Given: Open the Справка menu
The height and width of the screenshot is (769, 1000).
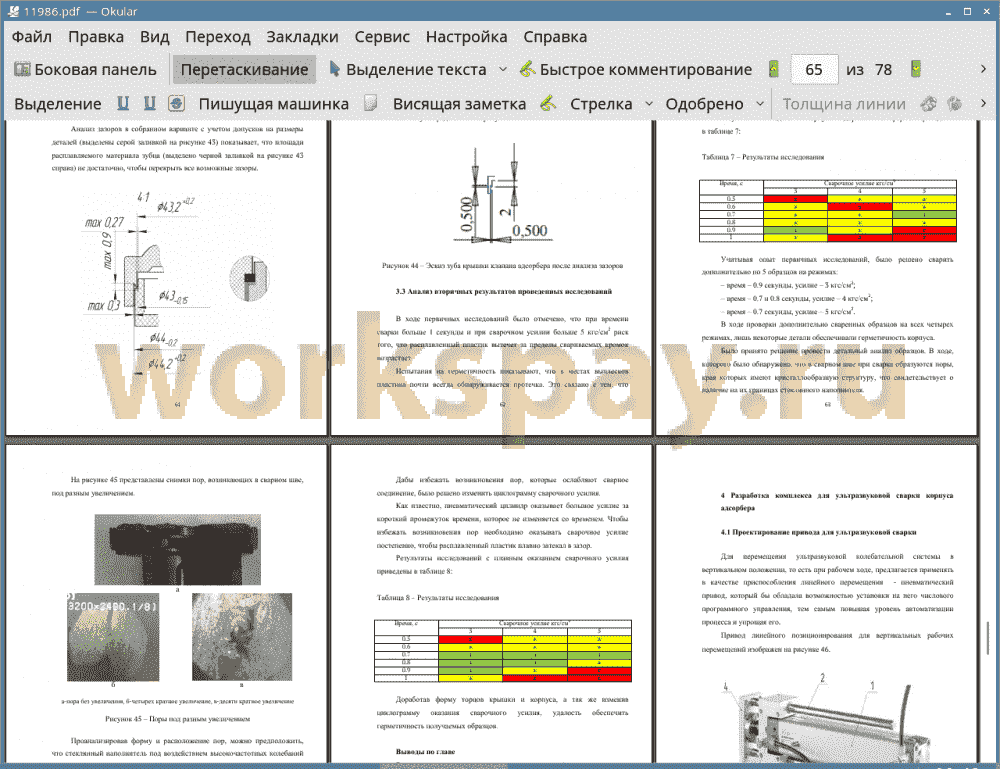Looking at the screenshot, I should pyautogui.click(x=555, y=37).
